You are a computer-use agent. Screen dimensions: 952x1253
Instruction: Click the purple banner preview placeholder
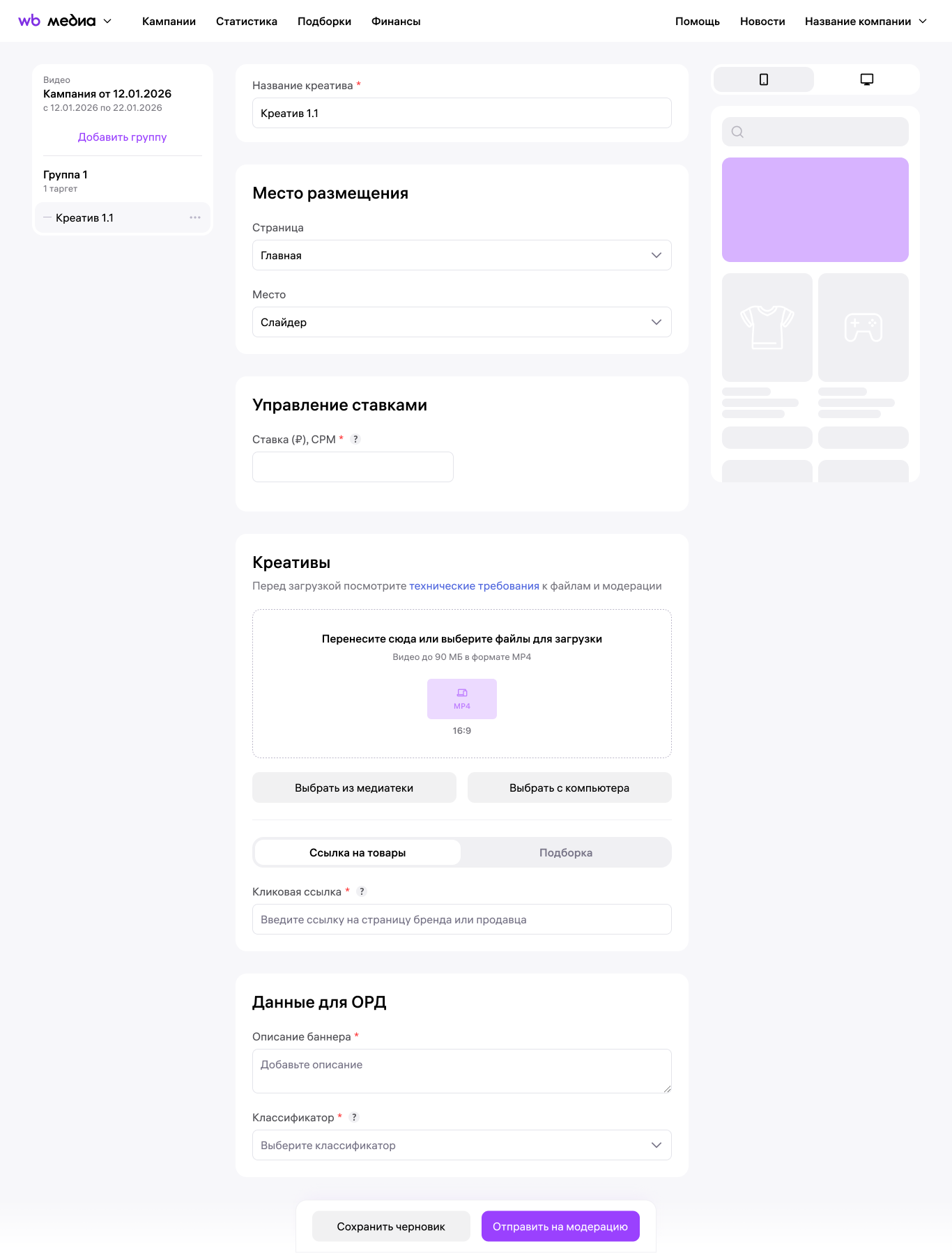(815, 210)
